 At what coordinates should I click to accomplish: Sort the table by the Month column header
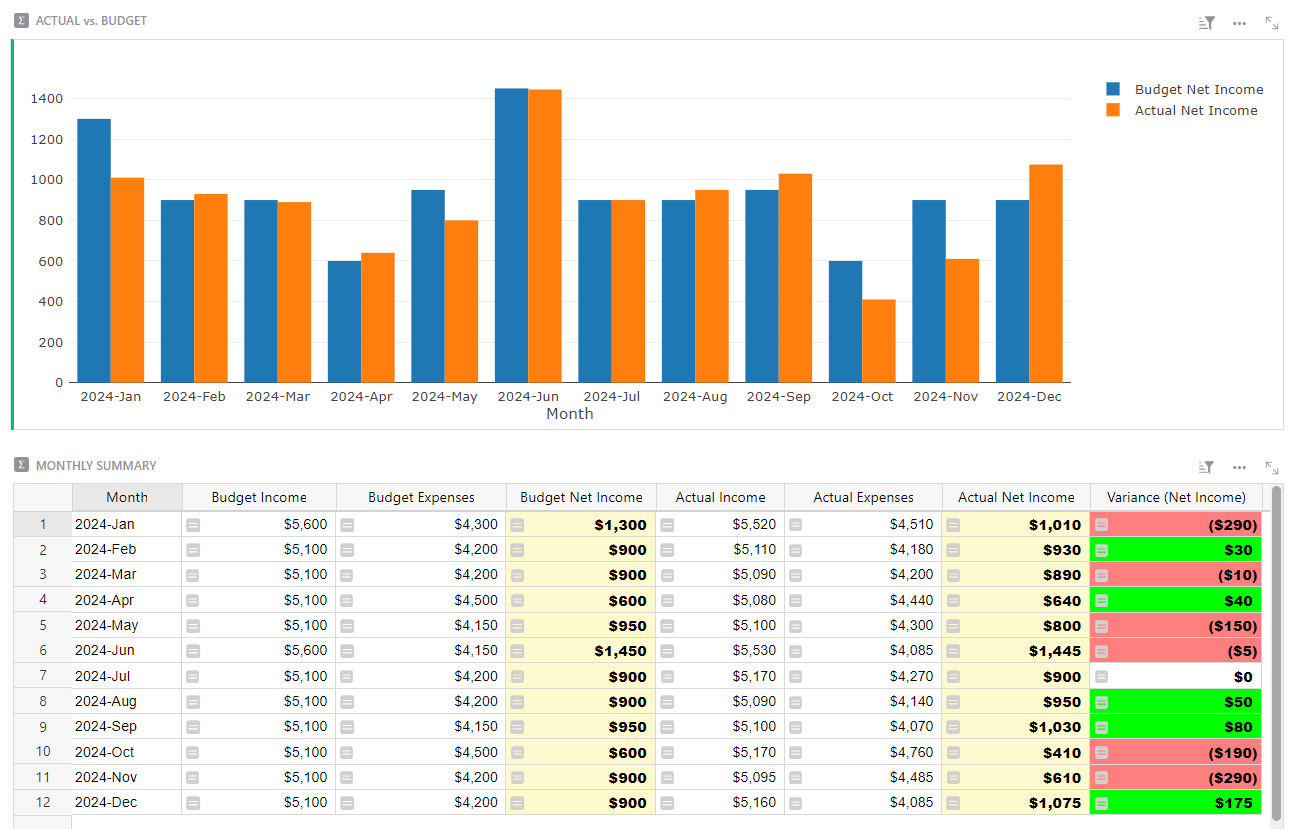coord(126,497)
